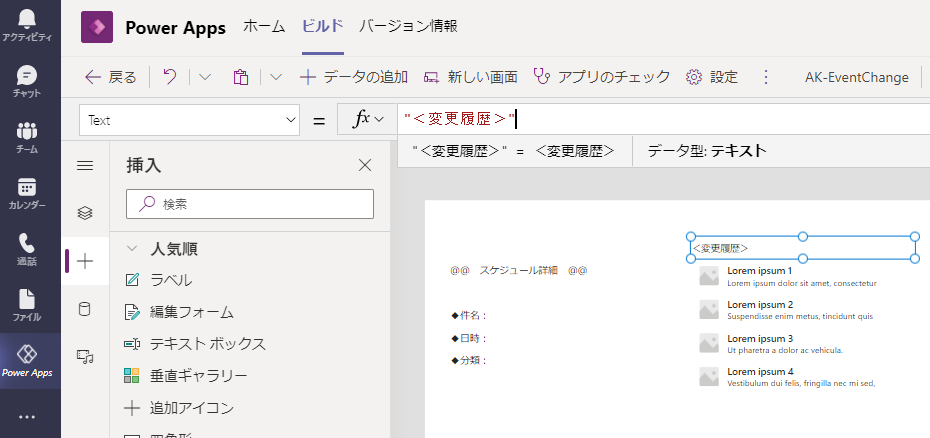Switch to バージョン情報 tab

408,27
